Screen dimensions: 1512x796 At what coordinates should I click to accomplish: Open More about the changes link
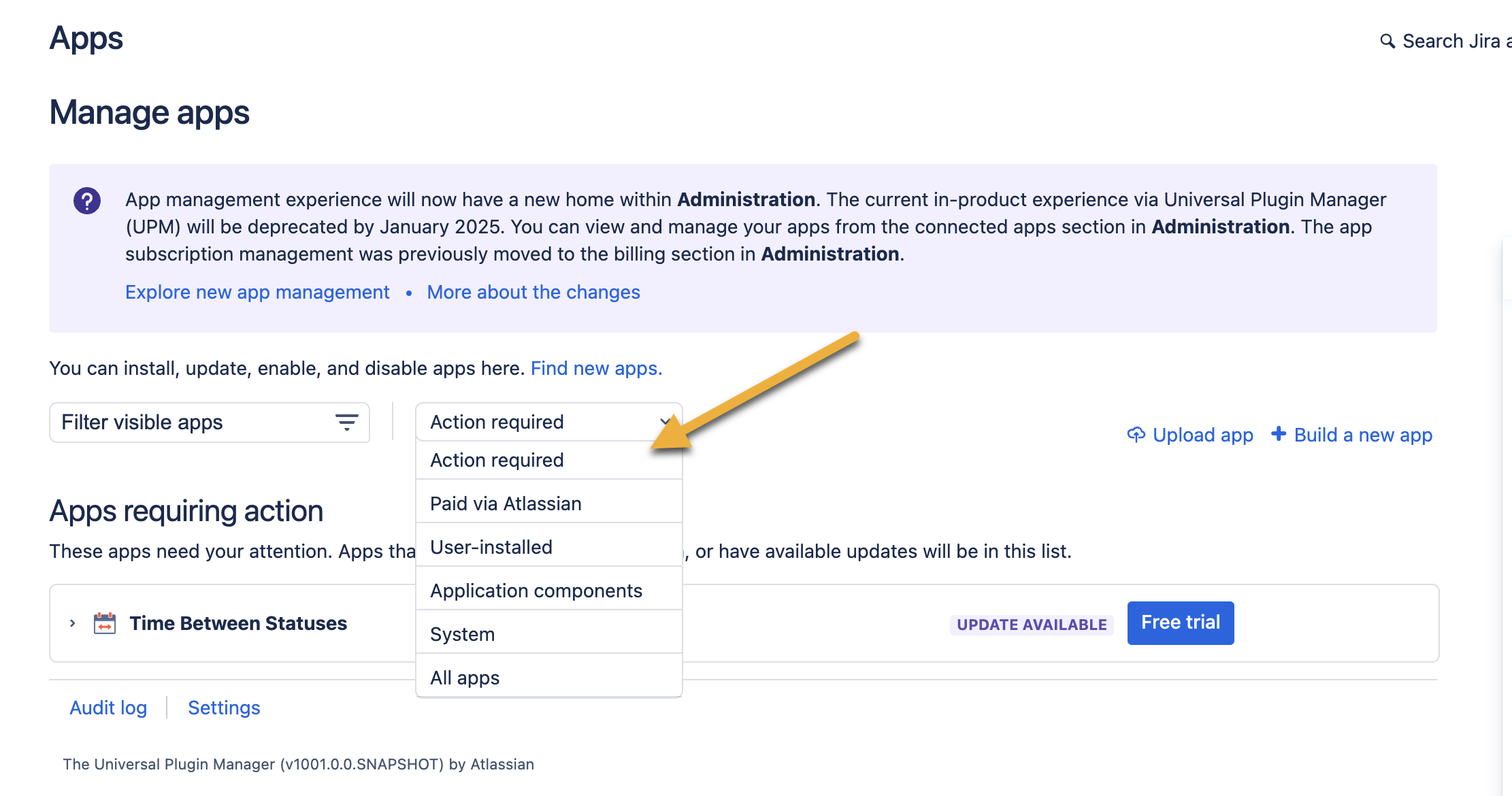tap(533, 293)
